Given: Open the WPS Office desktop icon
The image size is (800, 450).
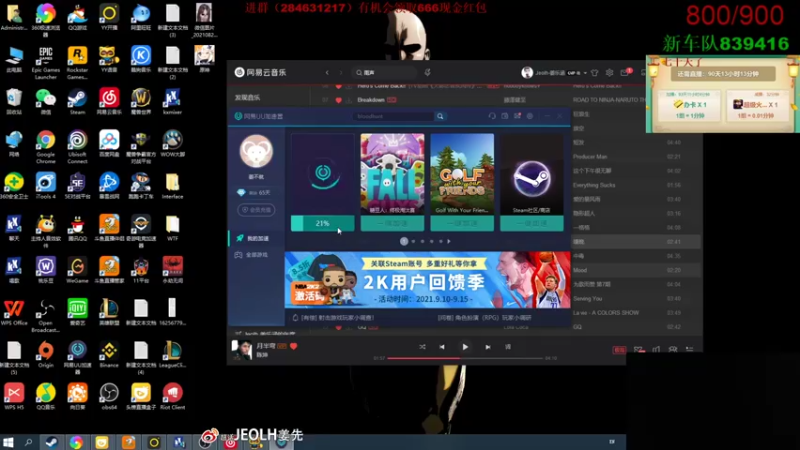Looking at the screenshot, I should pos(14,312).
